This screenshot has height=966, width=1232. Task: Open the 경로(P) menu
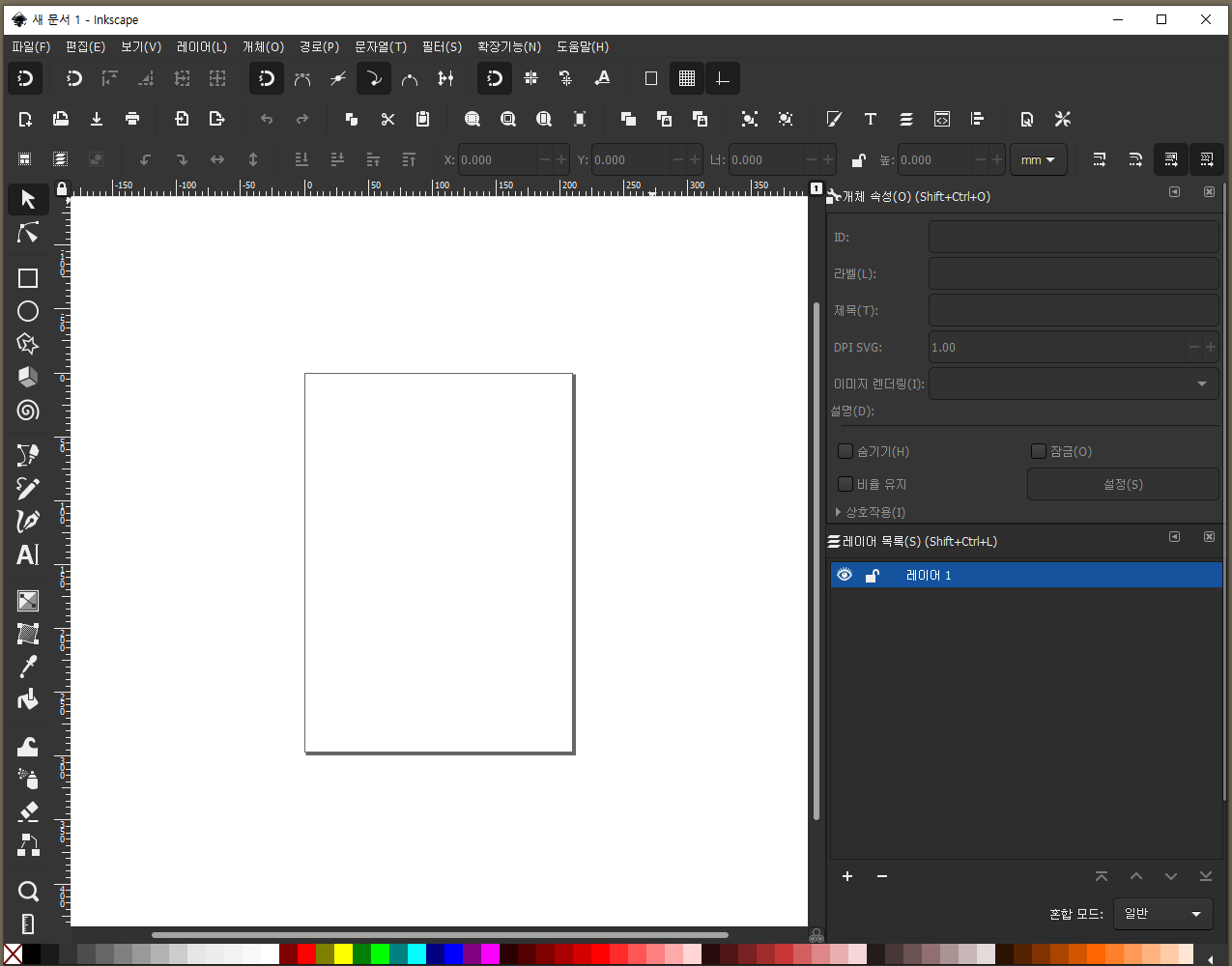(319, 46)
